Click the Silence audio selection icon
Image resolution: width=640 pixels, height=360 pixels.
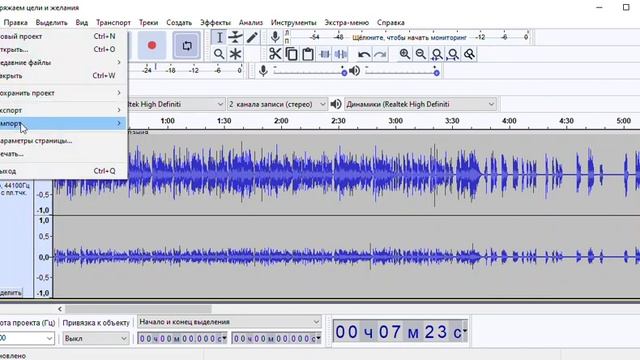(341, 54)
